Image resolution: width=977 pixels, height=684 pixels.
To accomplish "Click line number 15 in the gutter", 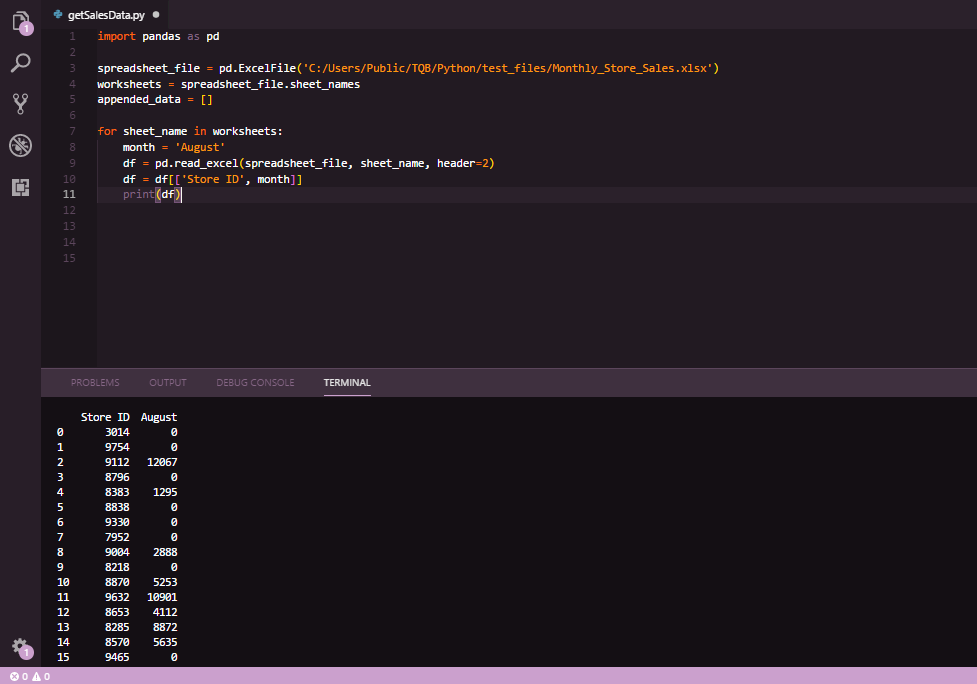I will click(69, 258).
